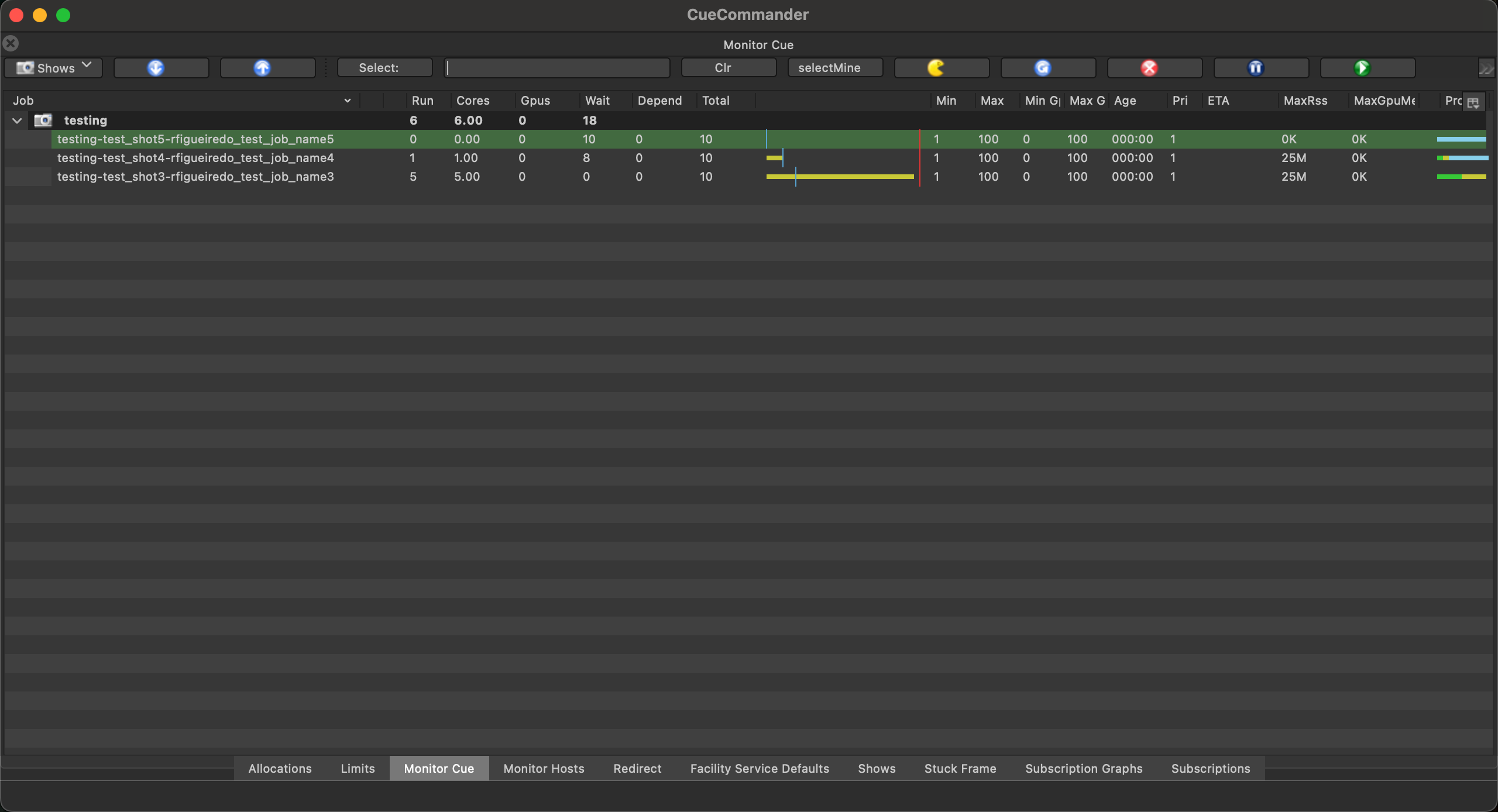The image size is (1498, 812).
Task: Switch to the Monitor Hosts tab
Action: coord(544,769)
